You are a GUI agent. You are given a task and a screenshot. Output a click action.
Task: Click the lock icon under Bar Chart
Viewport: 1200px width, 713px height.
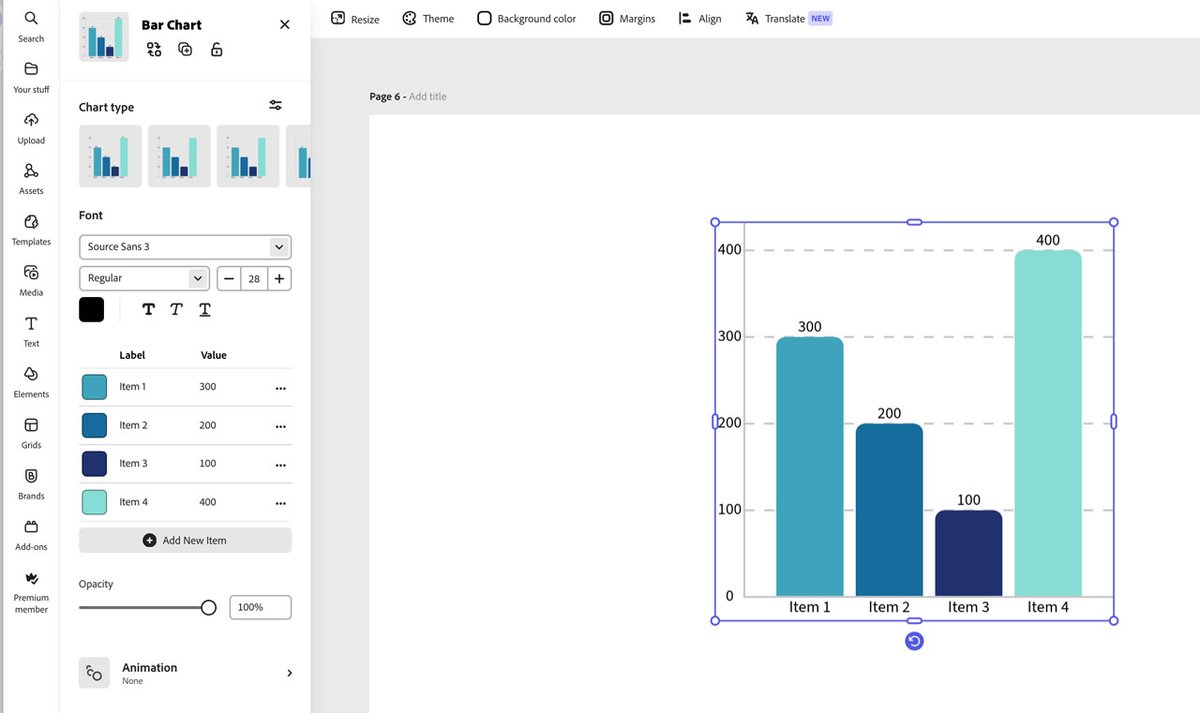point(217,49)
